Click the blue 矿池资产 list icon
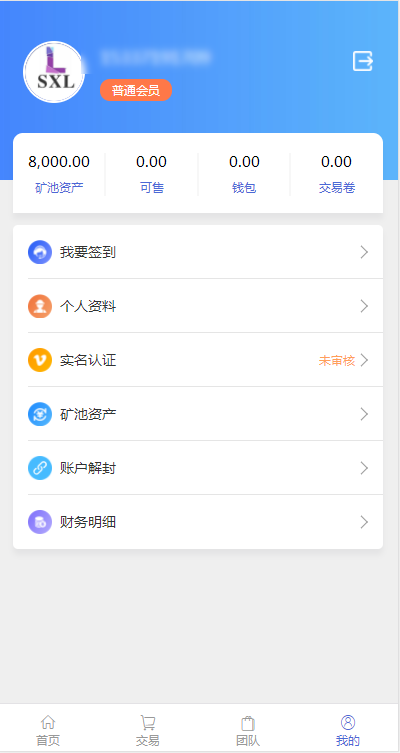The width and height of the screenshot is (400, 753). pyautogui.click(x=40, y=414)
